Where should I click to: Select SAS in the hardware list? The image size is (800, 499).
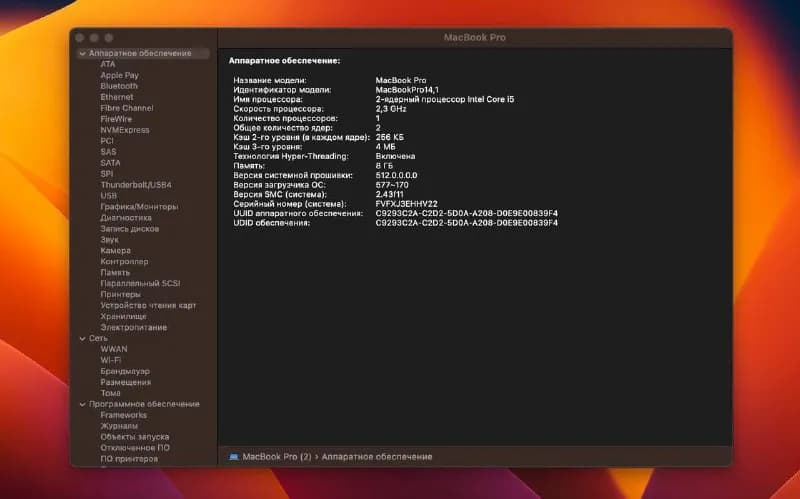(x=108, y=152)
